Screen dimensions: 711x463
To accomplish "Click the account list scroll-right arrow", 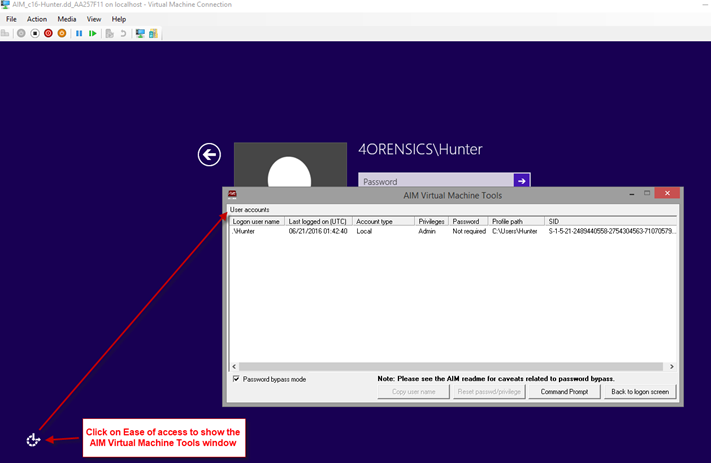I will pos(672,366).
